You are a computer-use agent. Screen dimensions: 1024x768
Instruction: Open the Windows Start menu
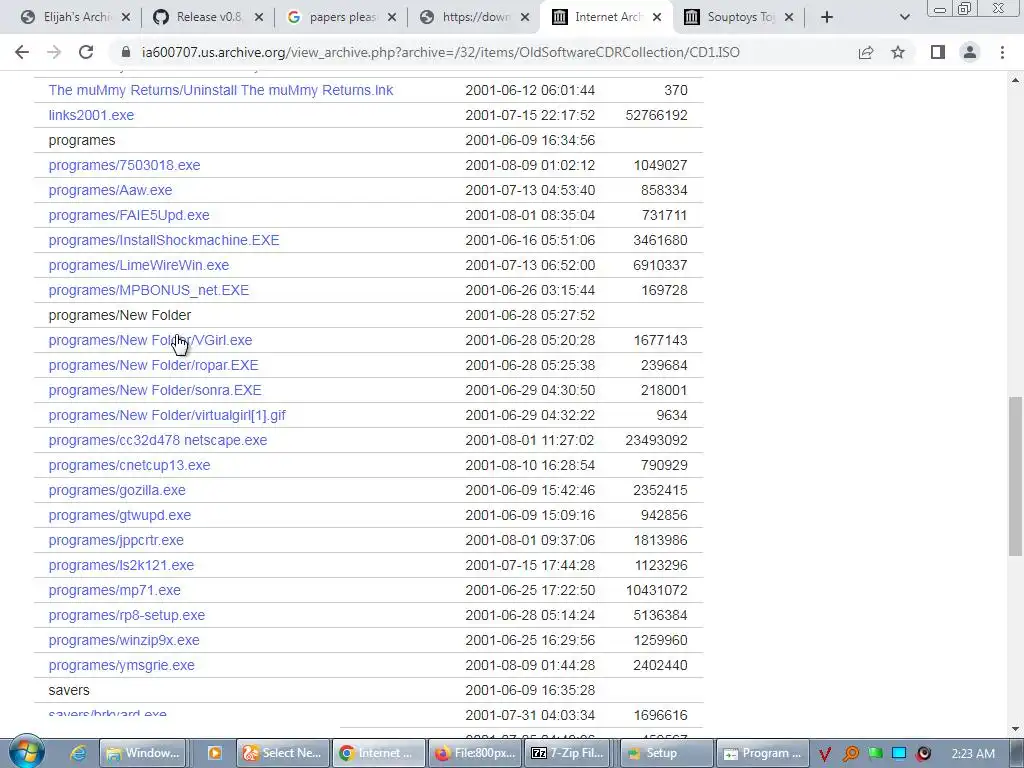coord(26,752)
